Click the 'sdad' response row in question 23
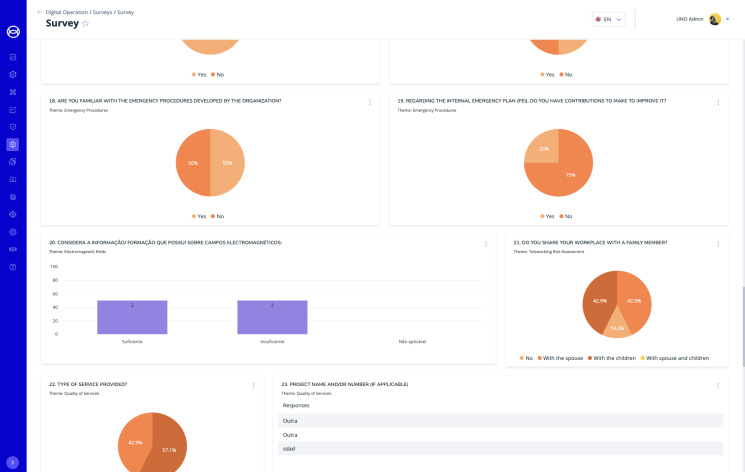The height and width of the screenshot is (472, 745). click(500, 449)
